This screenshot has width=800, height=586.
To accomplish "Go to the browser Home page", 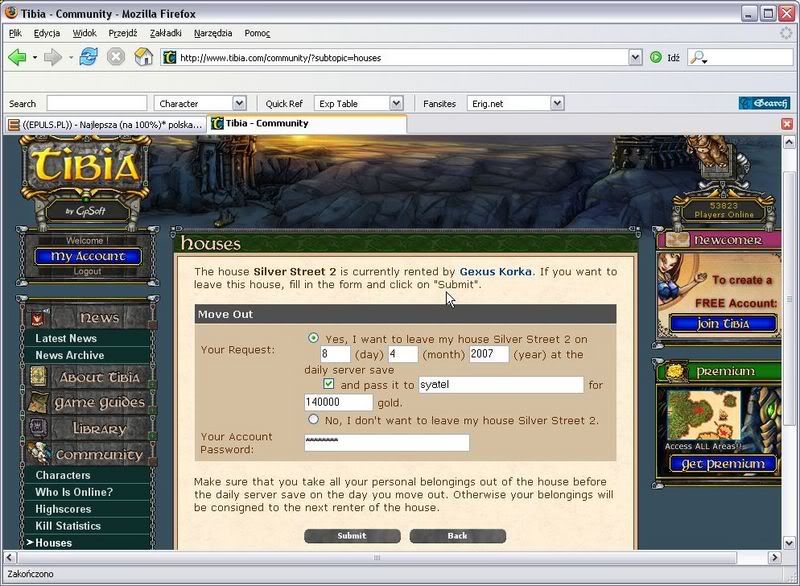I will 143,57.
